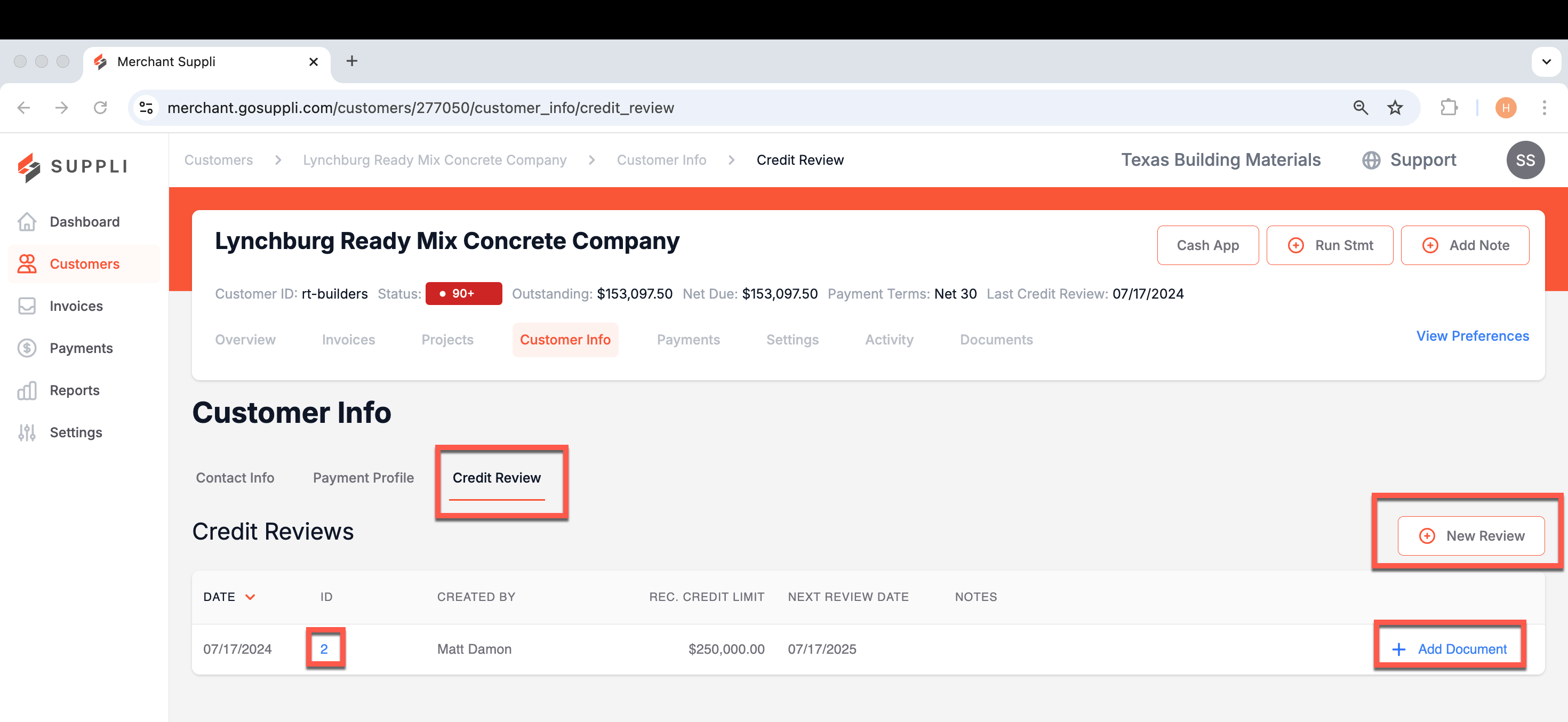Viewport: 1568px width, 722px height.
Task: Click the browser address bar URL
Action: (421, 108)
